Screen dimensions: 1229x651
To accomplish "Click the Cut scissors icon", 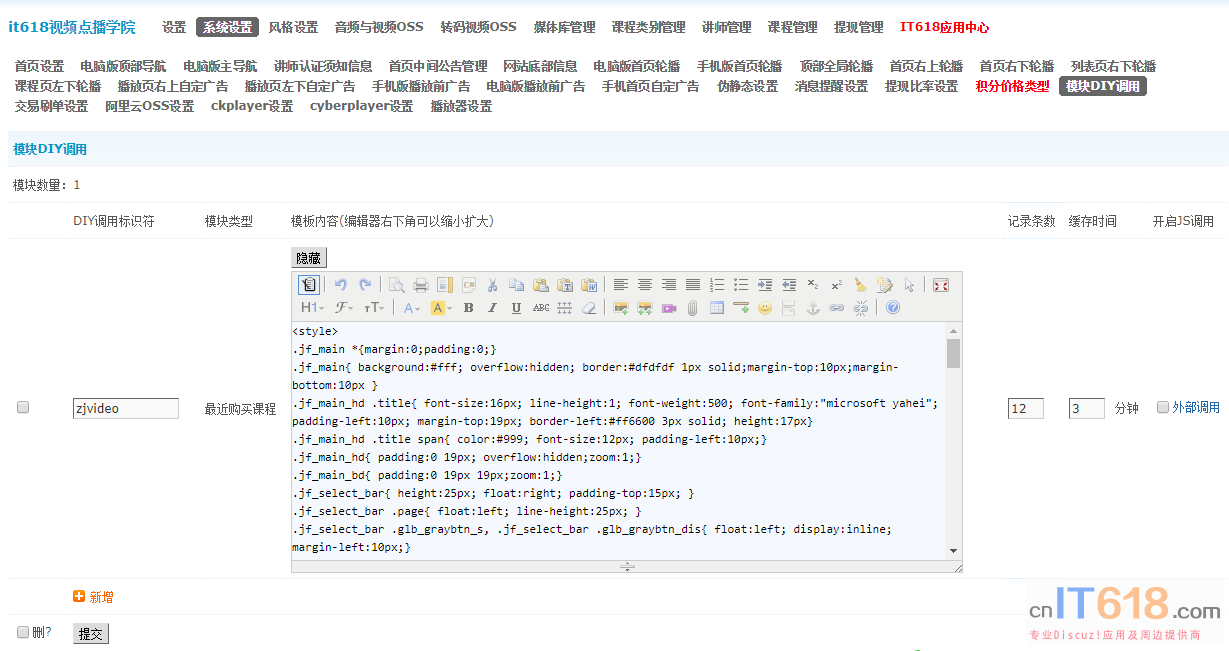I will (x=492, y=285).
